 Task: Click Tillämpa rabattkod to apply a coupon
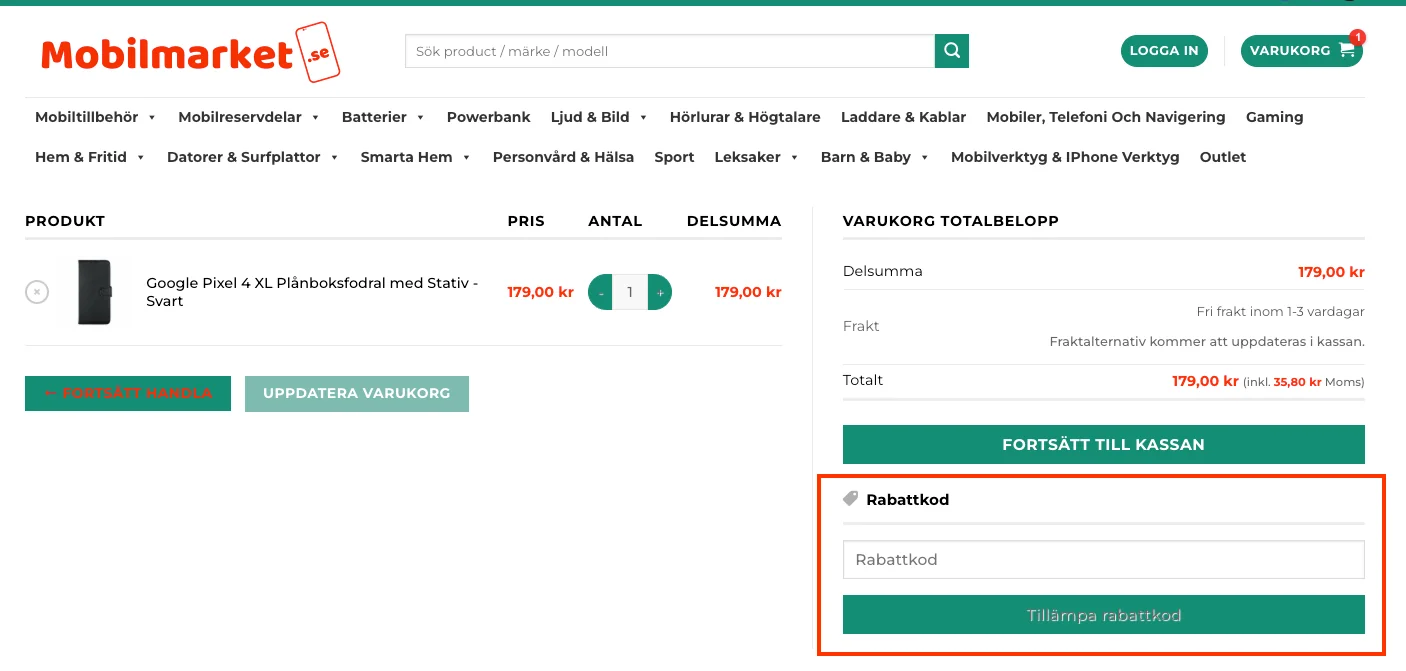tap(1103, 614)
